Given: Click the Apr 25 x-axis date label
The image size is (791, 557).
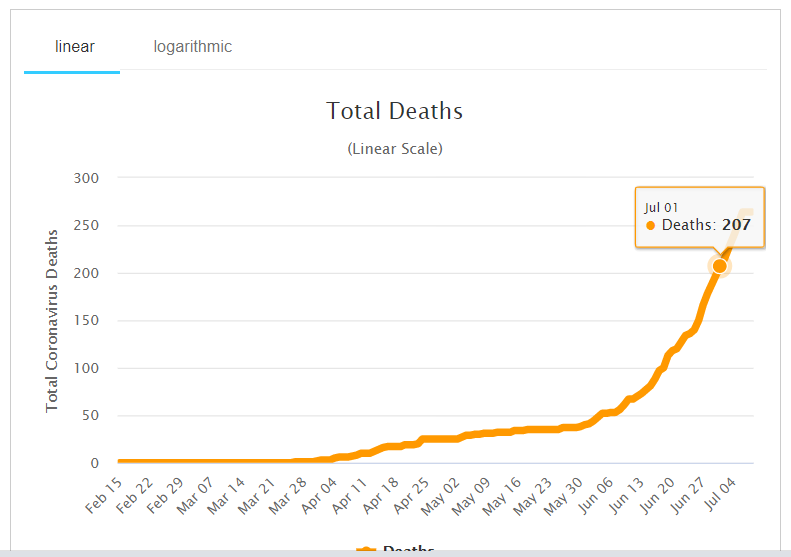Looking at the screenshot, I should 412,494.
